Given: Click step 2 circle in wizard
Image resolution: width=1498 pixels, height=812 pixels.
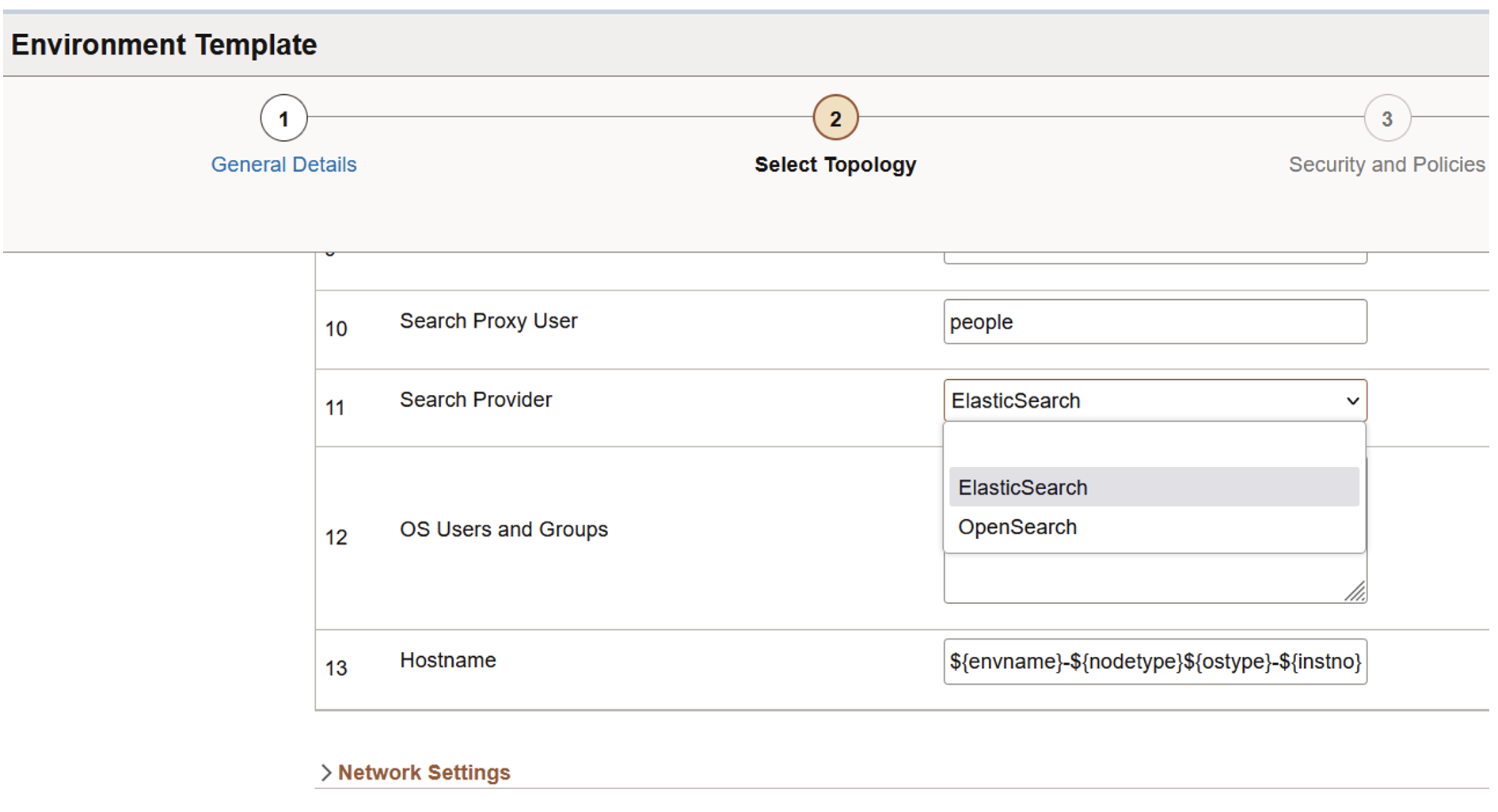Looking at the screenshot, I should point(835,119).
